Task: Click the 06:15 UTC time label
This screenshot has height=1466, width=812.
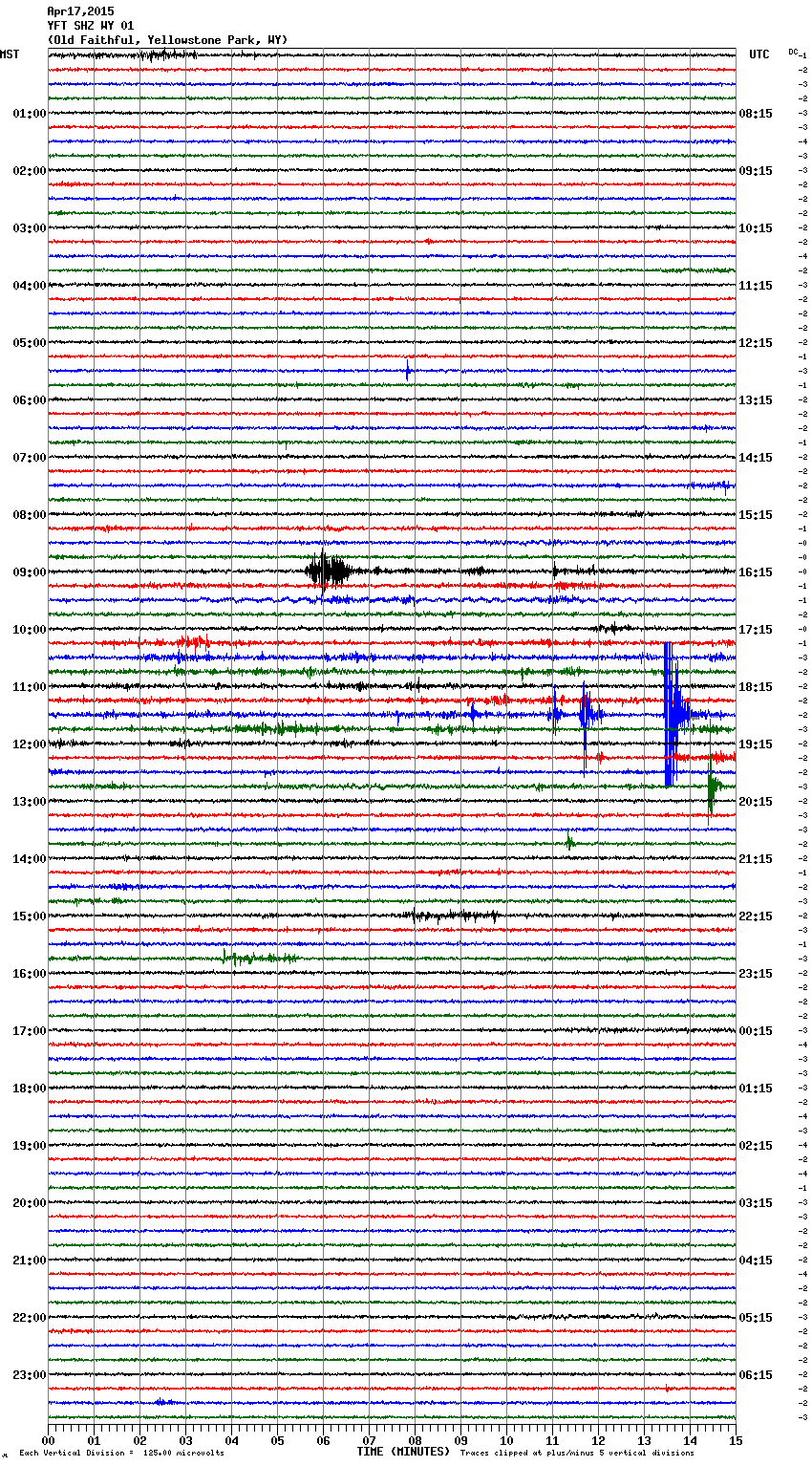Action: click(756, 1375)
